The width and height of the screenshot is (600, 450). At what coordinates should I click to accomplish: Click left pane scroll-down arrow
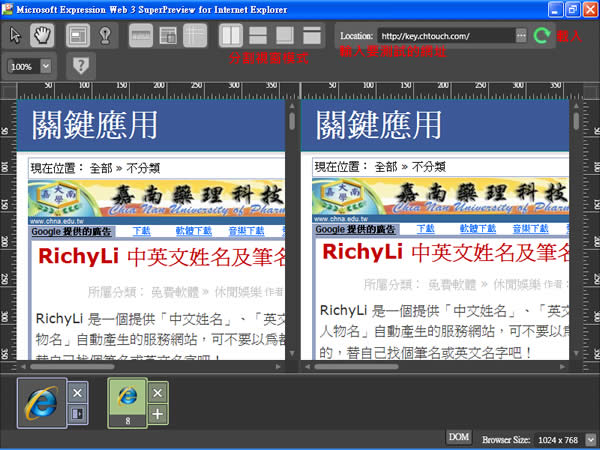[x=292, y=353]
